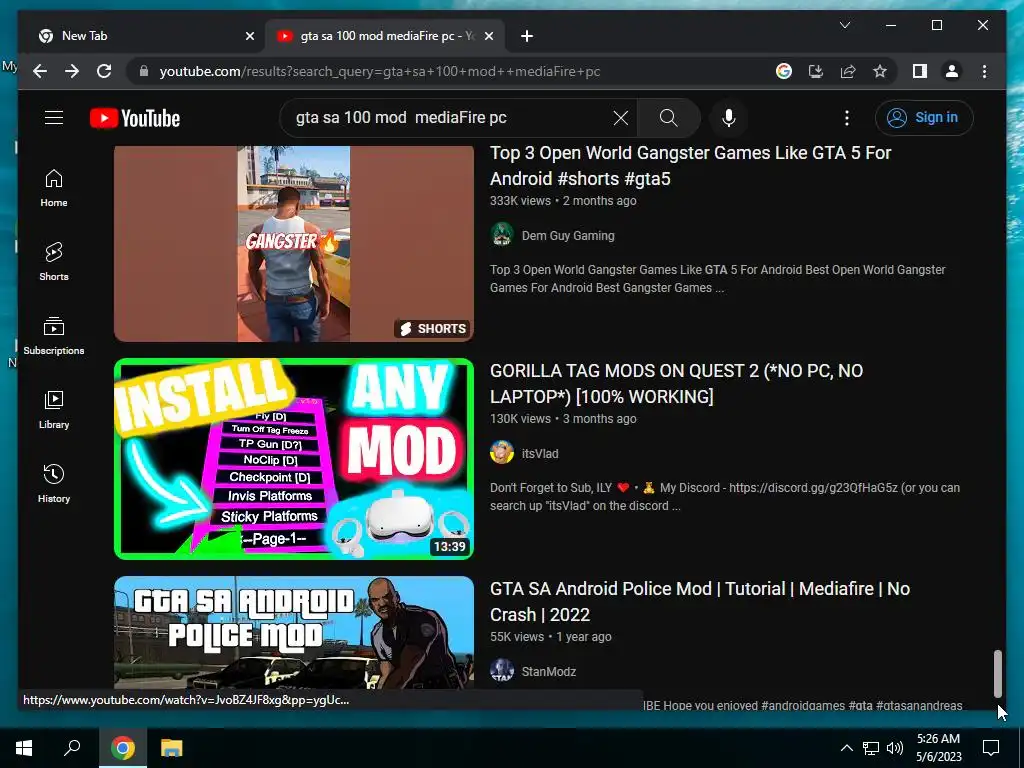Open the Chrome profile icon
The image size is (1024, 768).
coord(952,71)
